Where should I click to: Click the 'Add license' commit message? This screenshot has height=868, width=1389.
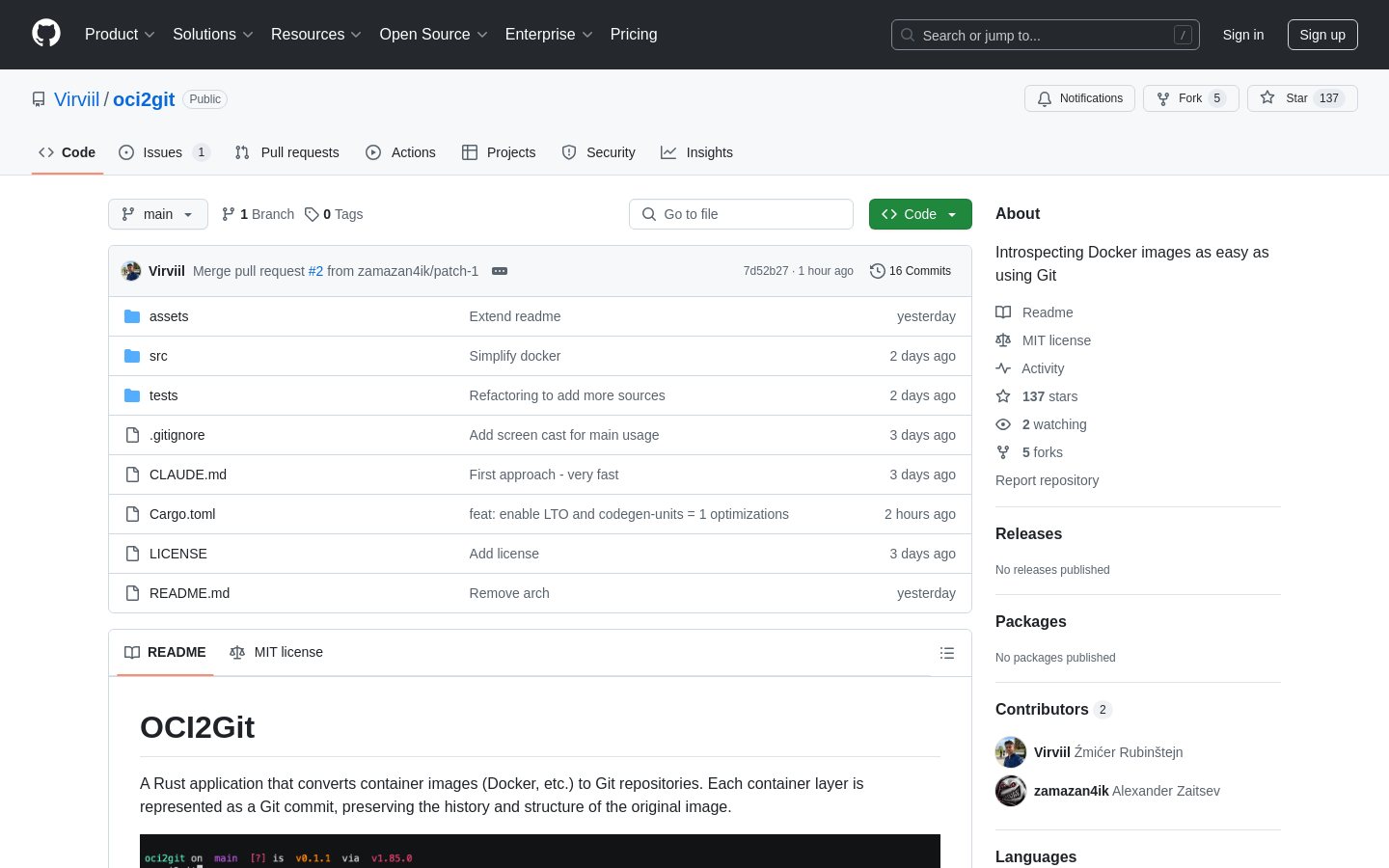click(504, 554)
